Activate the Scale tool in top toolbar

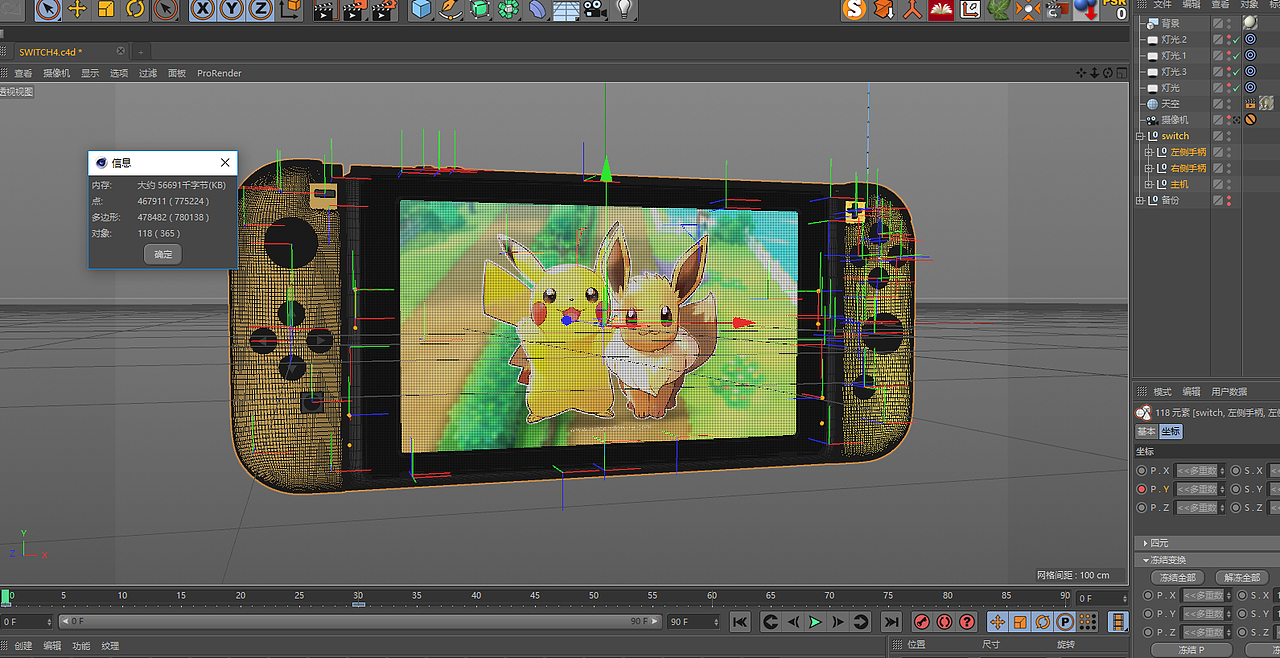pos(106,9)
